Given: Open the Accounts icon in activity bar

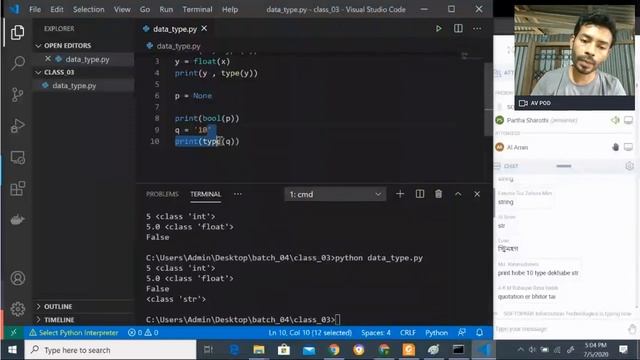Looking at the screenshot, I should point(18,278).
